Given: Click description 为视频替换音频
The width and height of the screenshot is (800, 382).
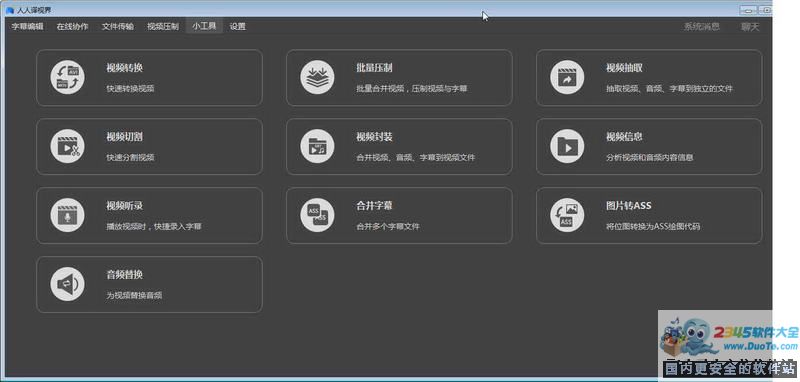Looking at the screenshot, I should click(134, 295).
